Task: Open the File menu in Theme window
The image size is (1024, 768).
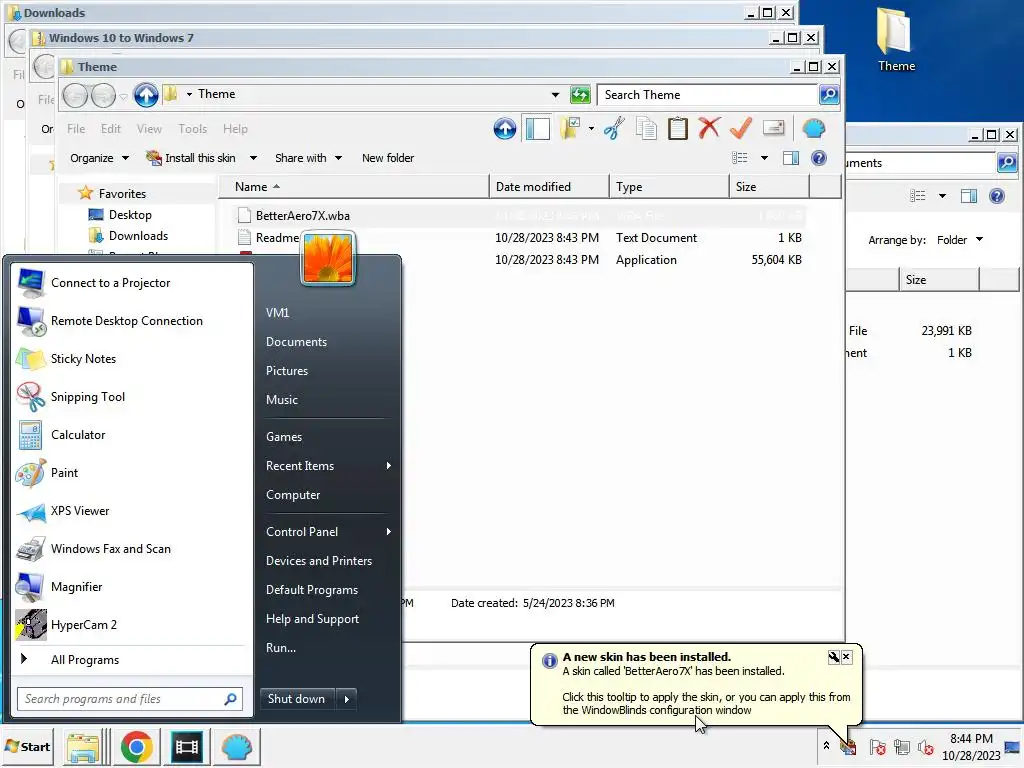Action: click(x=76, y=129)
